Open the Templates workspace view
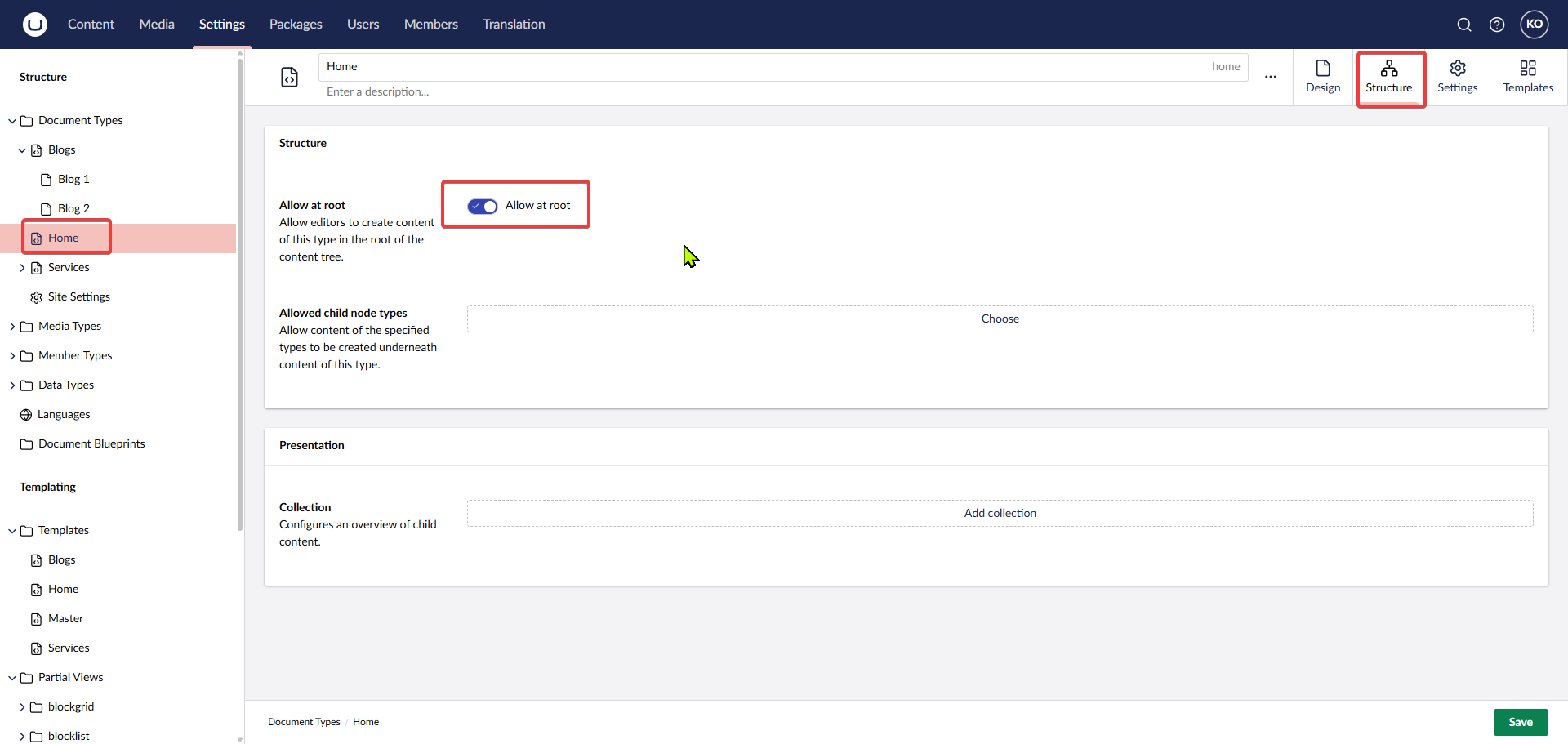The height and width of the screenshot is (744, 1568). click(x=1528, y=78)
